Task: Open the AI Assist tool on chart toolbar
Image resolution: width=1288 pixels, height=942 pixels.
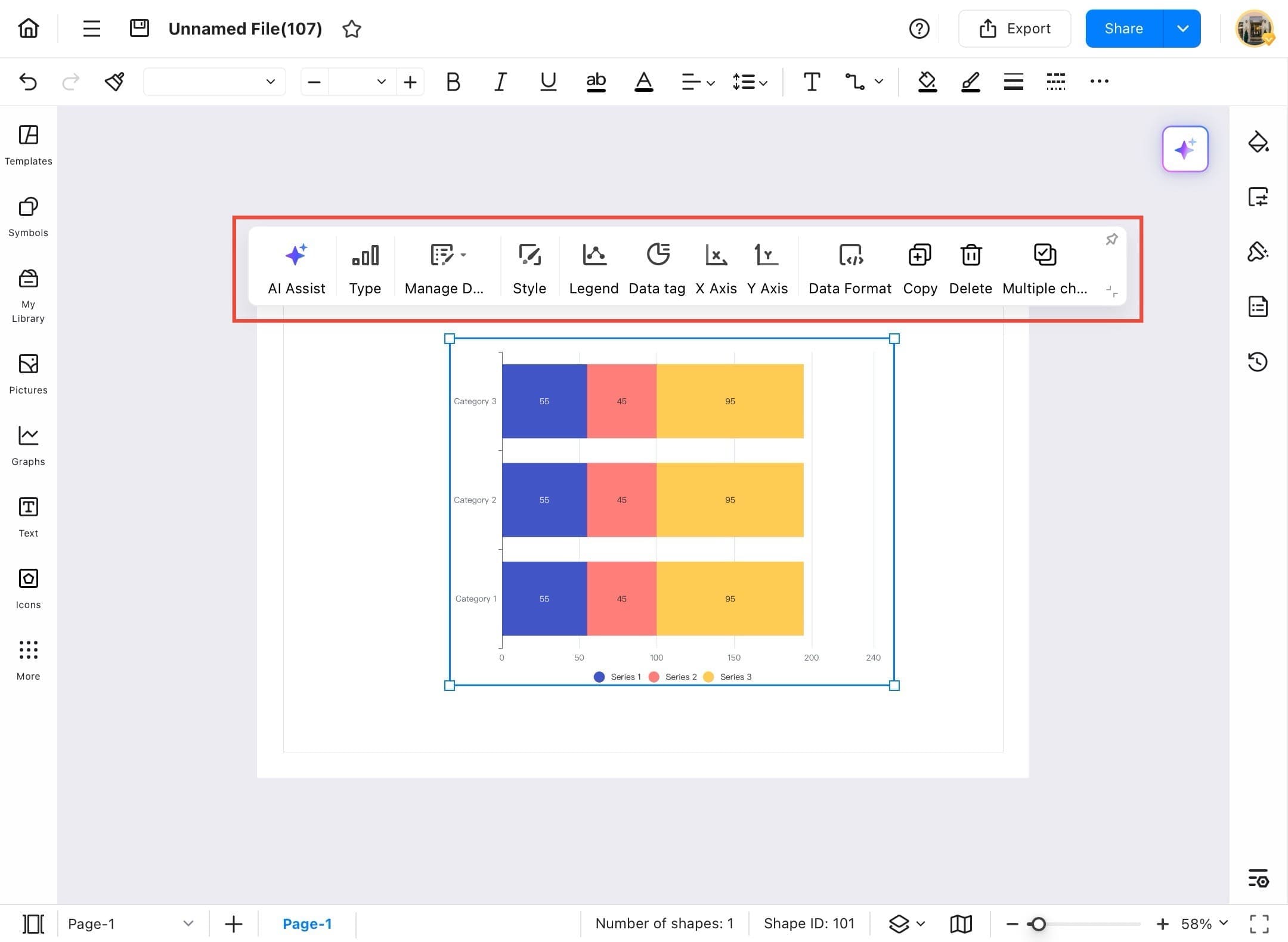Action: (296, 265)
